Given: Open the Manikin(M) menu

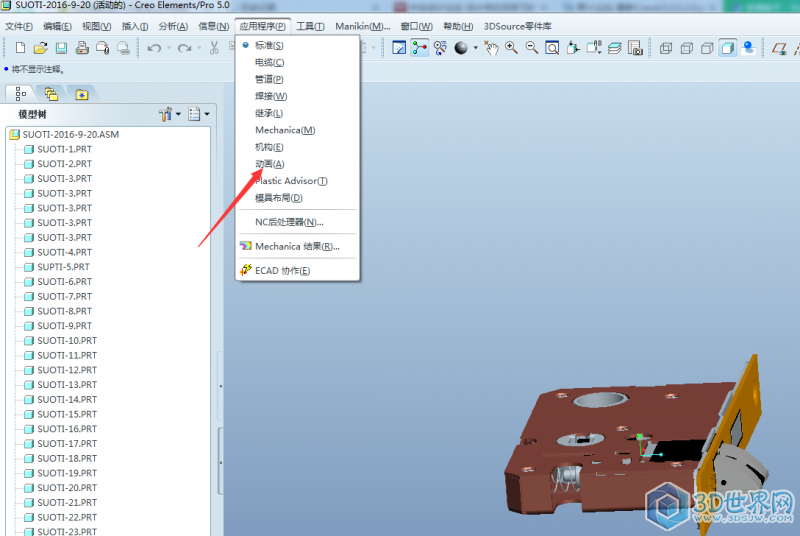Looking at the screenshot, I should pos(363,27).
